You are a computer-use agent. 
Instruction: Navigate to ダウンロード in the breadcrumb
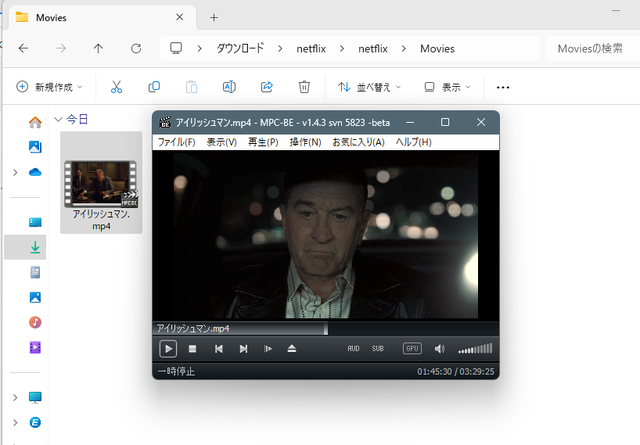click(240, 49)
